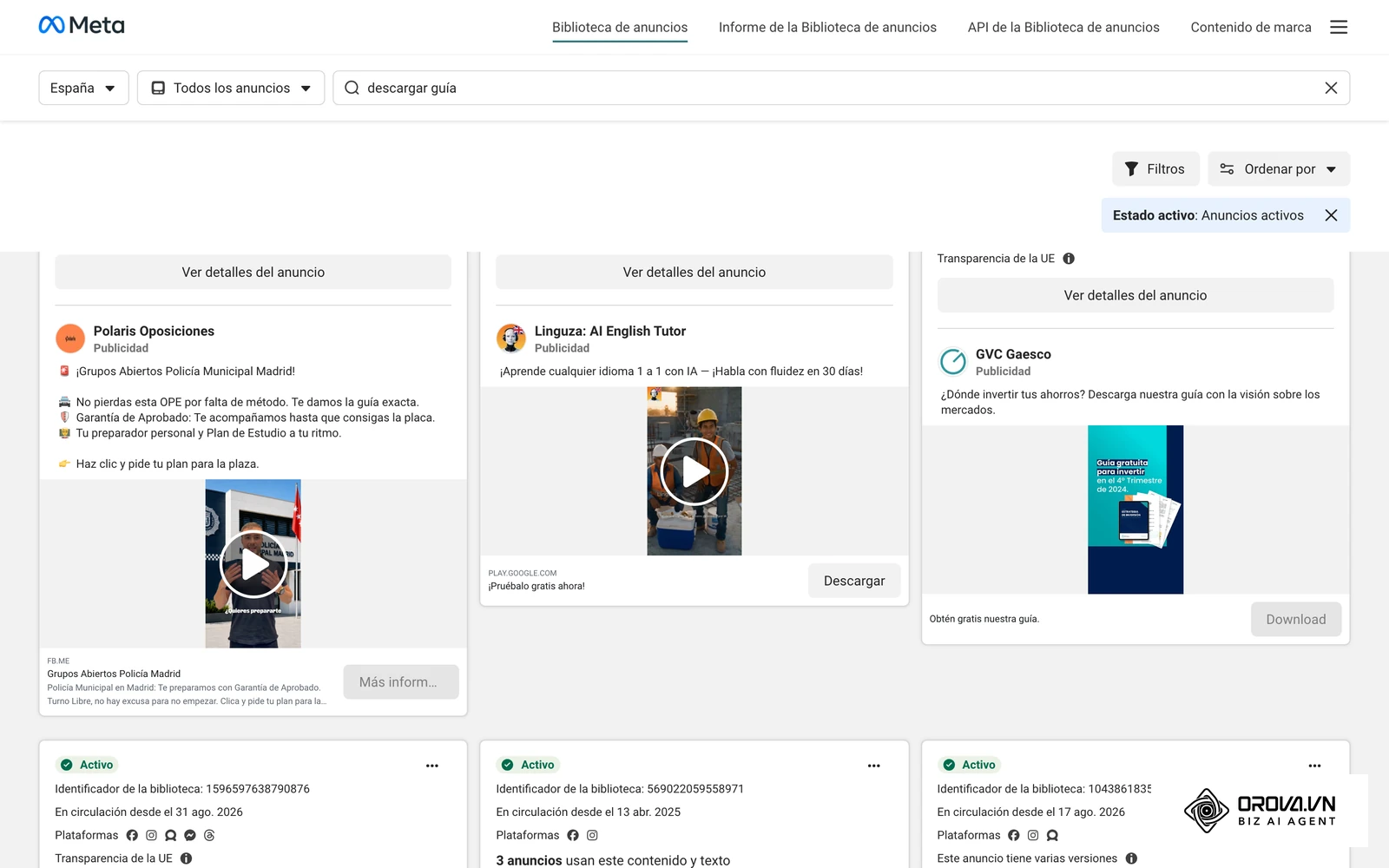Open the Ordenar por dropdown

pos(1279,169)
